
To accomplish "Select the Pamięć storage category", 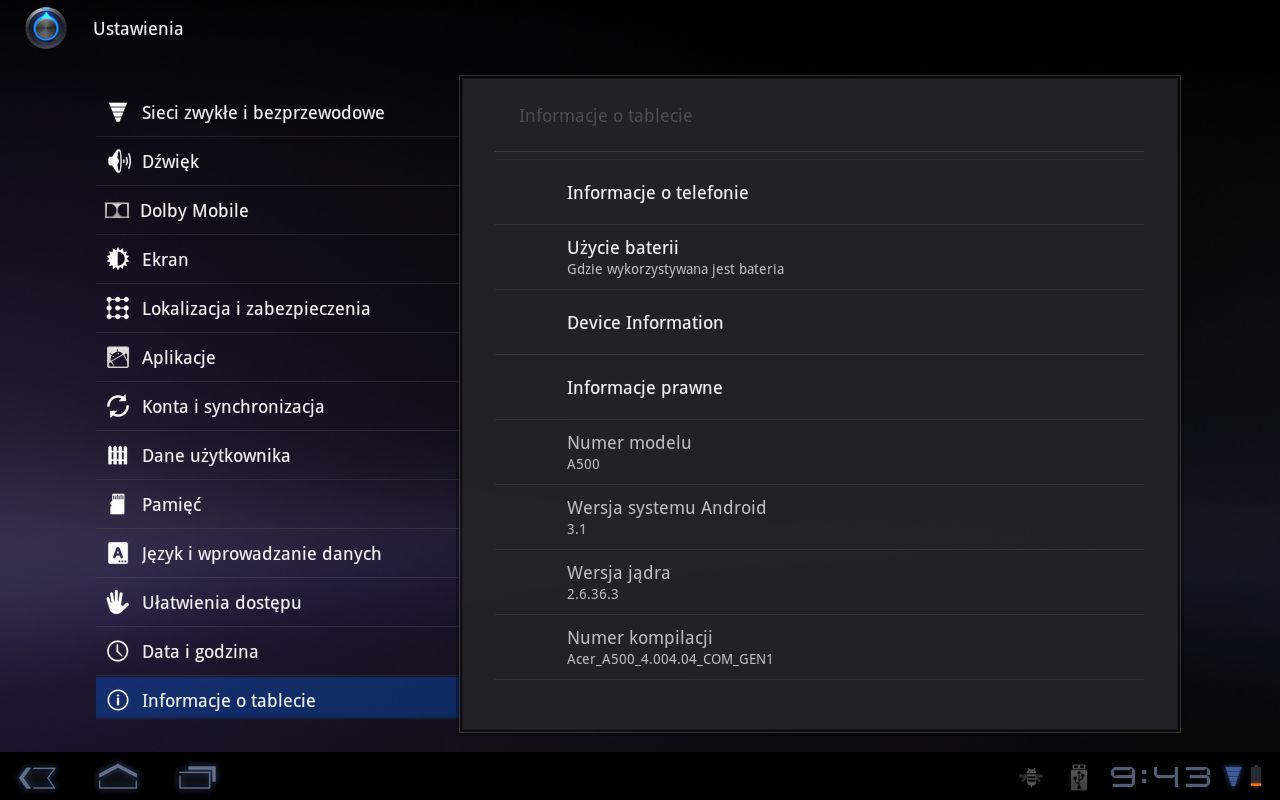I will tap(277, 504).
